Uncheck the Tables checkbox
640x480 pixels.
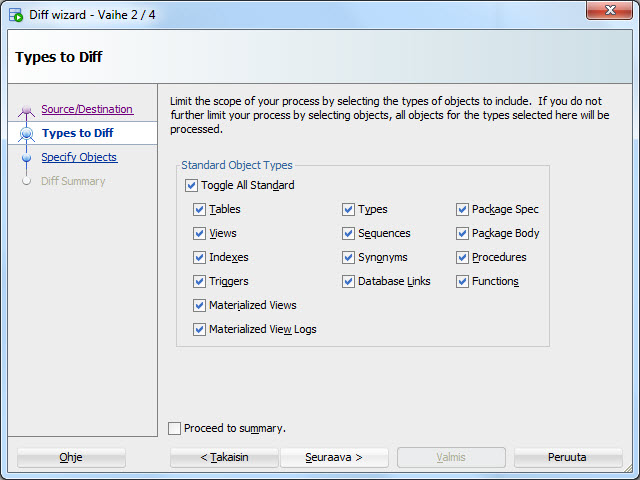199,210
